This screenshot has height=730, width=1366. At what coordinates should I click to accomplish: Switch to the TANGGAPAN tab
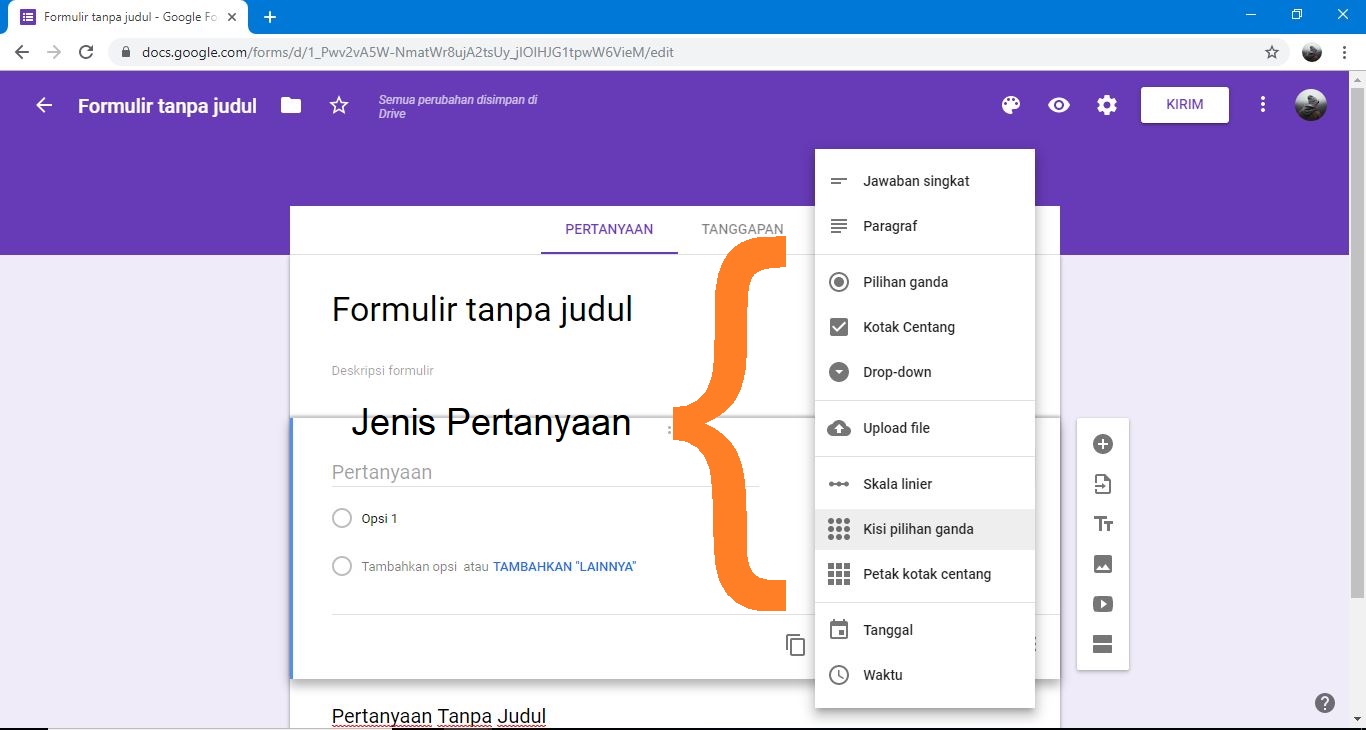(x=741, y=229)
